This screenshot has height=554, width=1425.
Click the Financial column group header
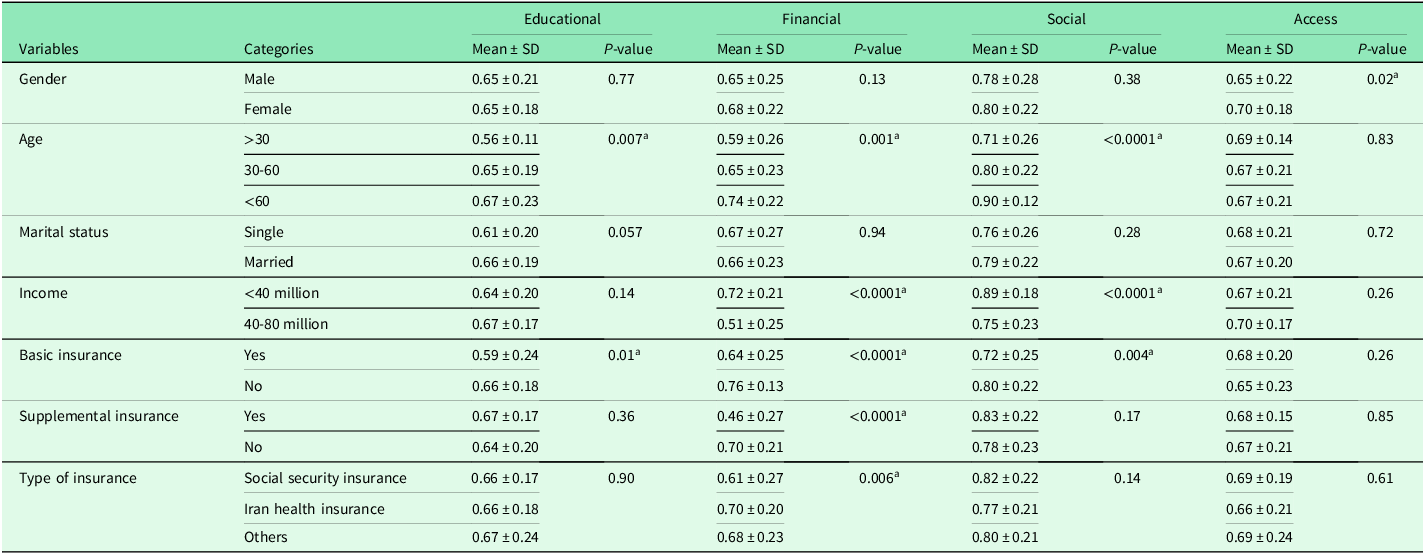(x=811, y=18)
